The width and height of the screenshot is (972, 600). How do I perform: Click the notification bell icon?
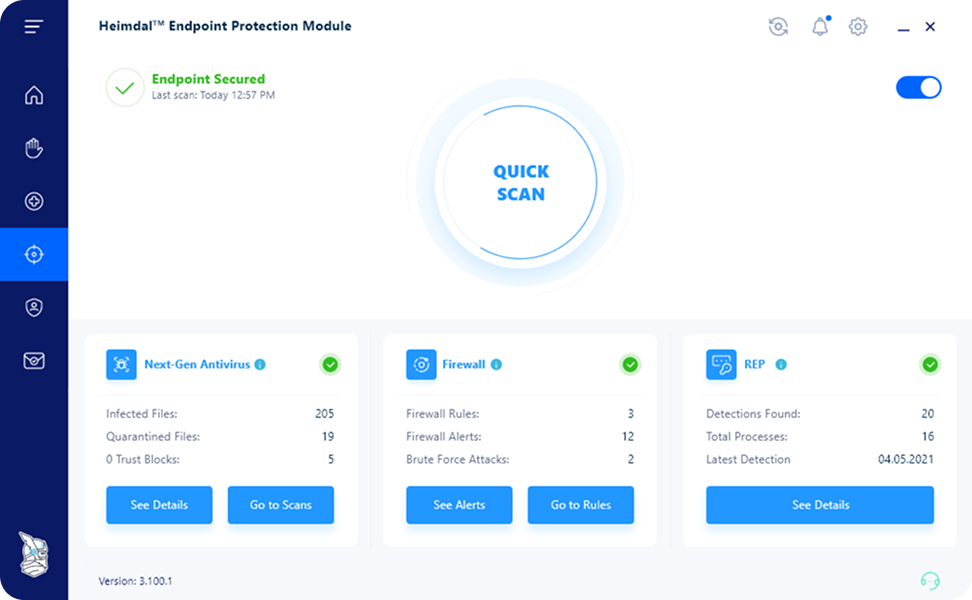[x=820, y=27]
